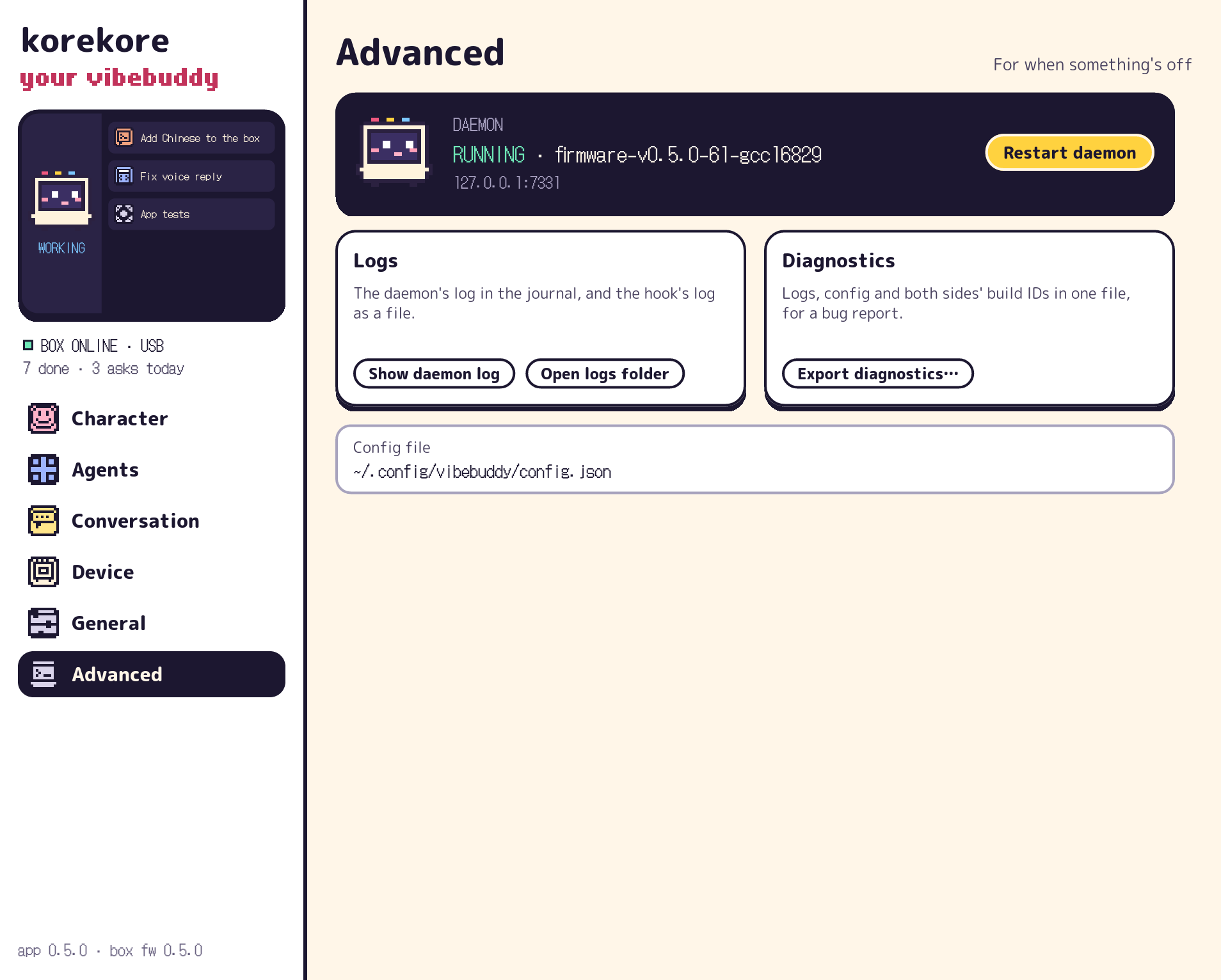Viewport: 1221px width, 980px height.
Task: Click the WORKING status label
Action: click(x=61, y=248)
